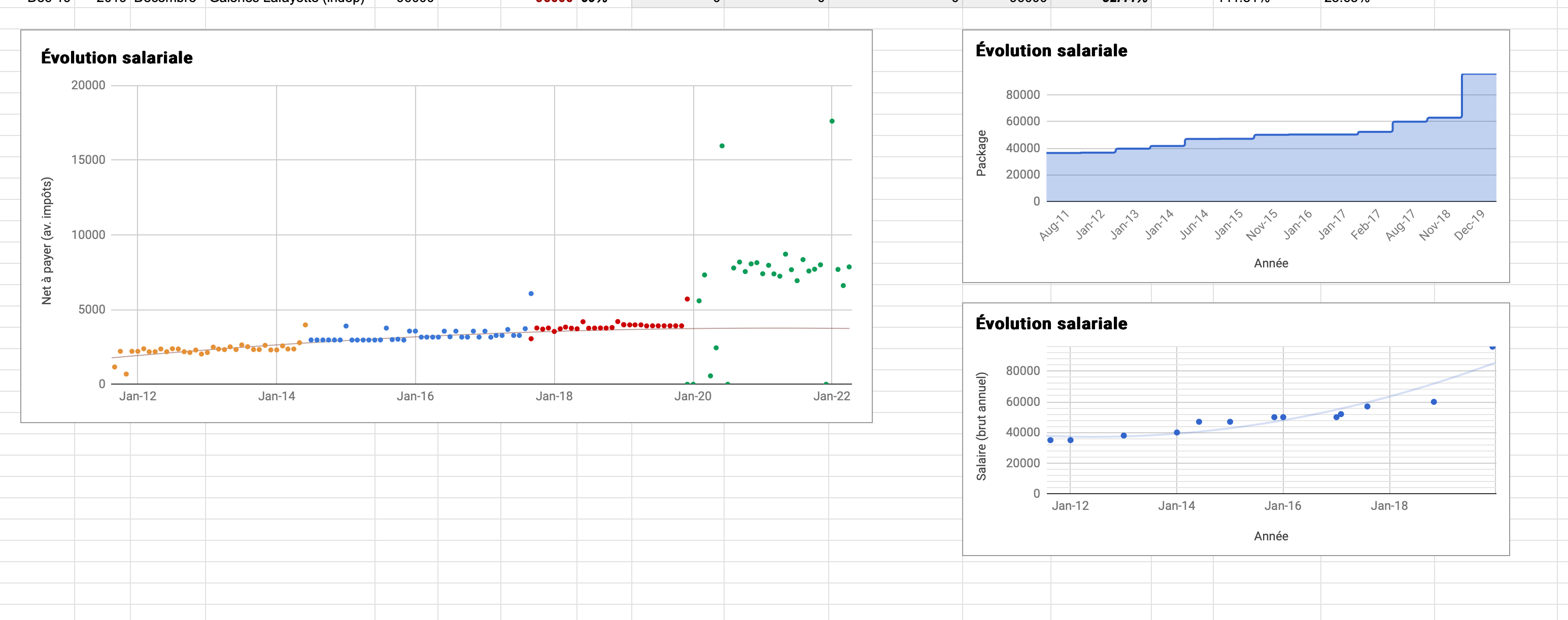Viewport: 1568px width, 620px height.
Task: Select the 'Net à payer (av. impôts)' axis title
Action: point(47,241)
